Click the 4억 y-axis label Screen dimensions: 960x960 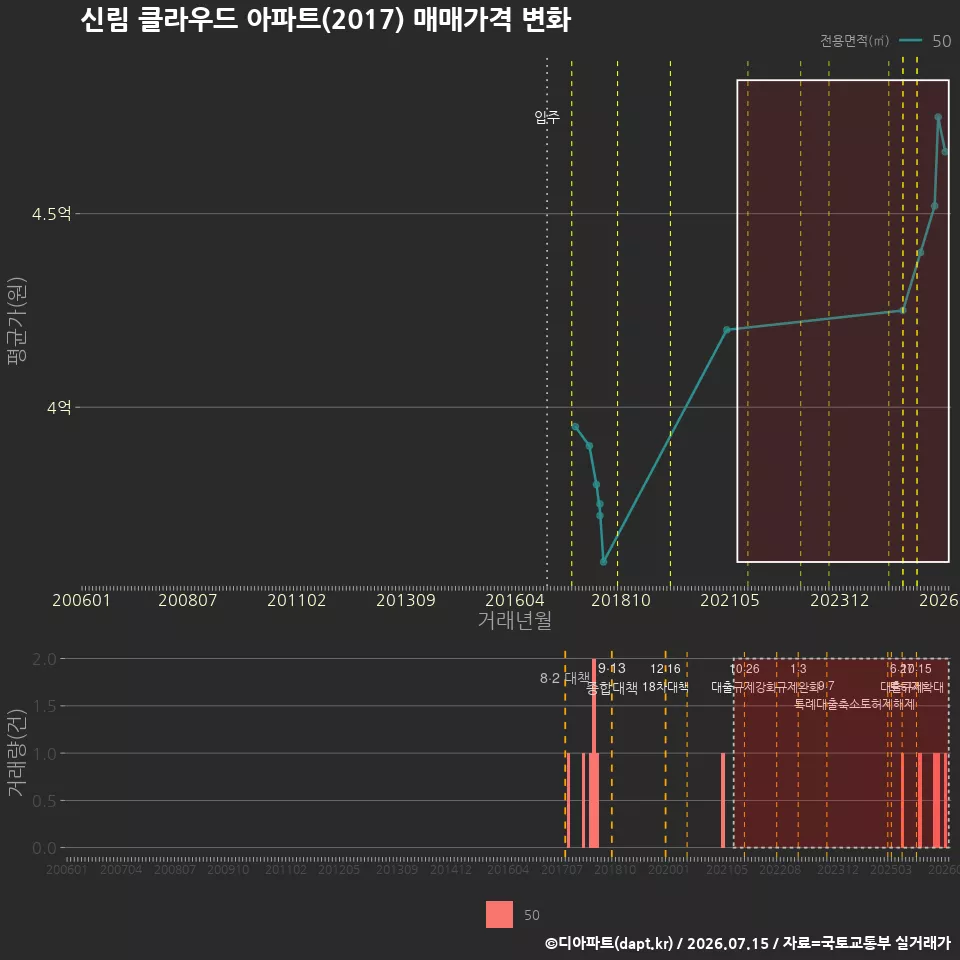59,407
